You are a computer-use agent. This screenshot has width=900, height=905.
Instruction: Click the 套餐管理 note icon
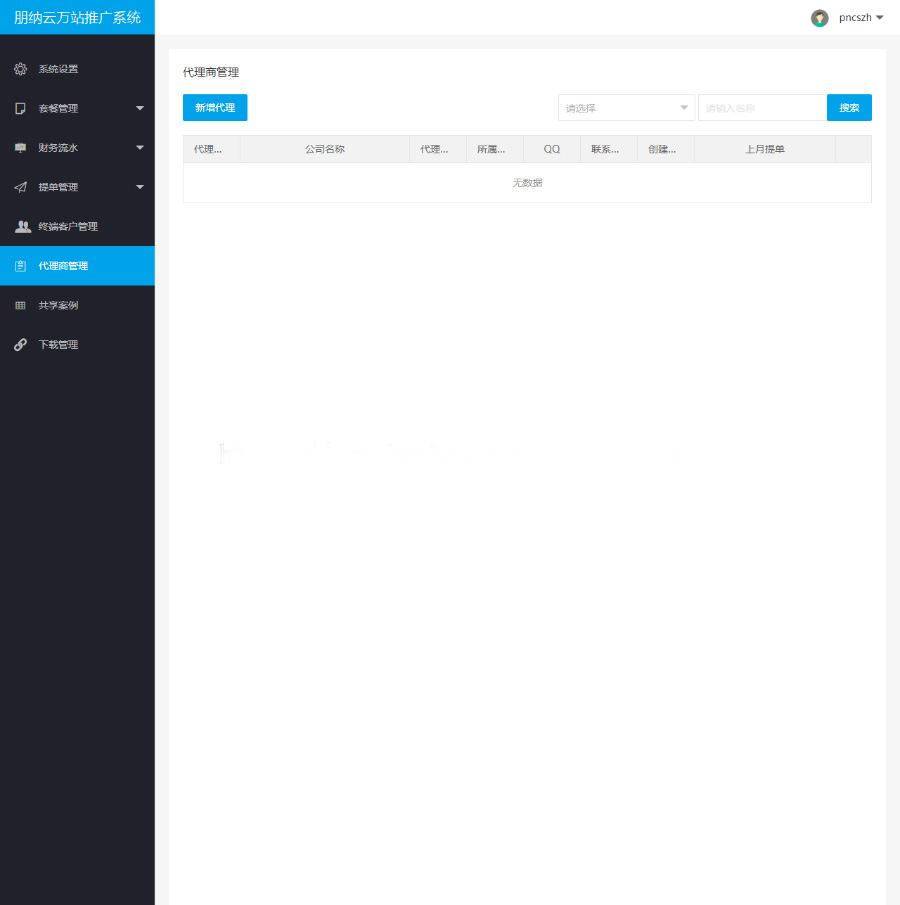coord(20,108)
